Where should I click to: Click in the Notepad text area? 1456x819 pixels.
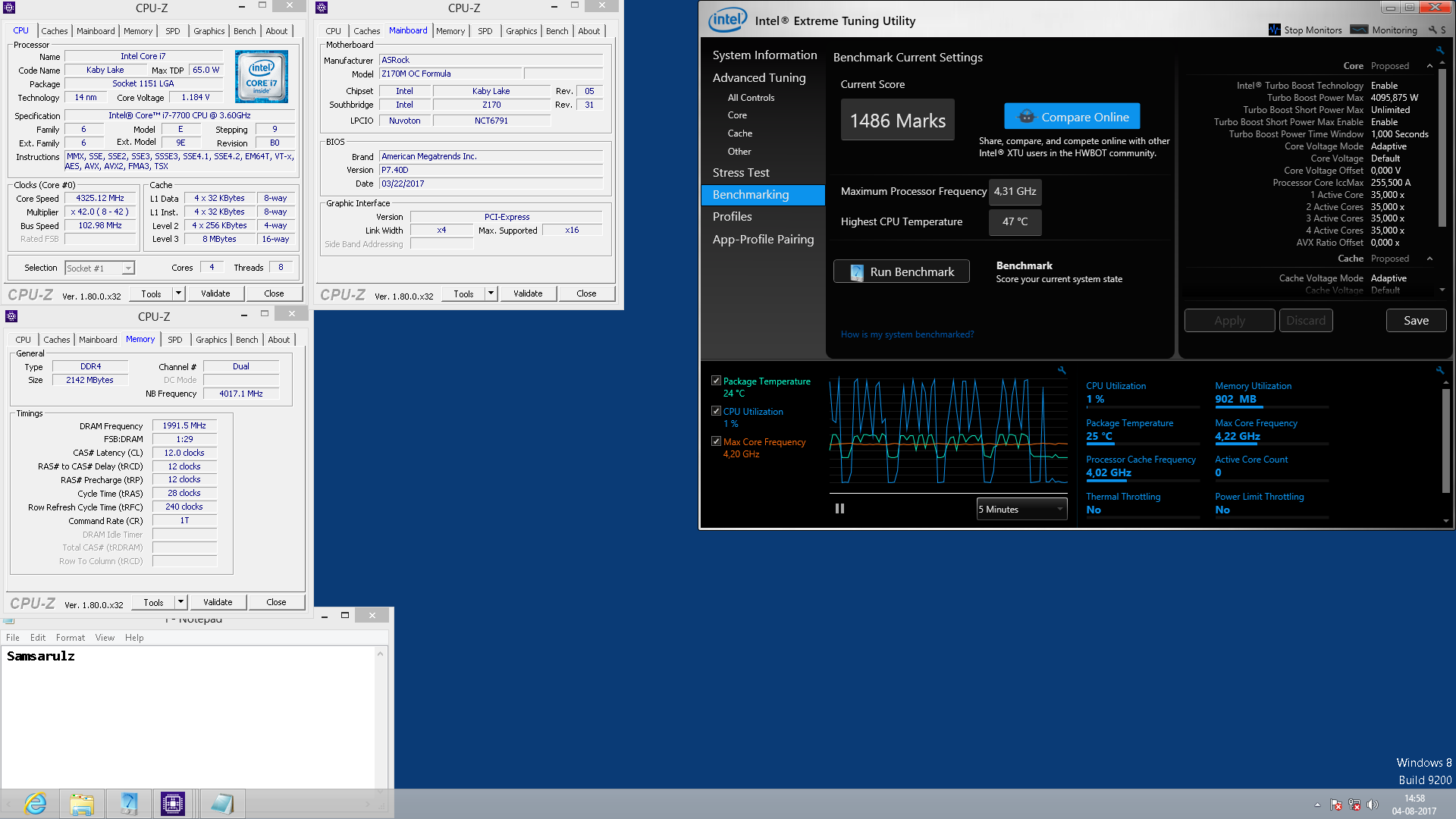(x=189, y=717)
